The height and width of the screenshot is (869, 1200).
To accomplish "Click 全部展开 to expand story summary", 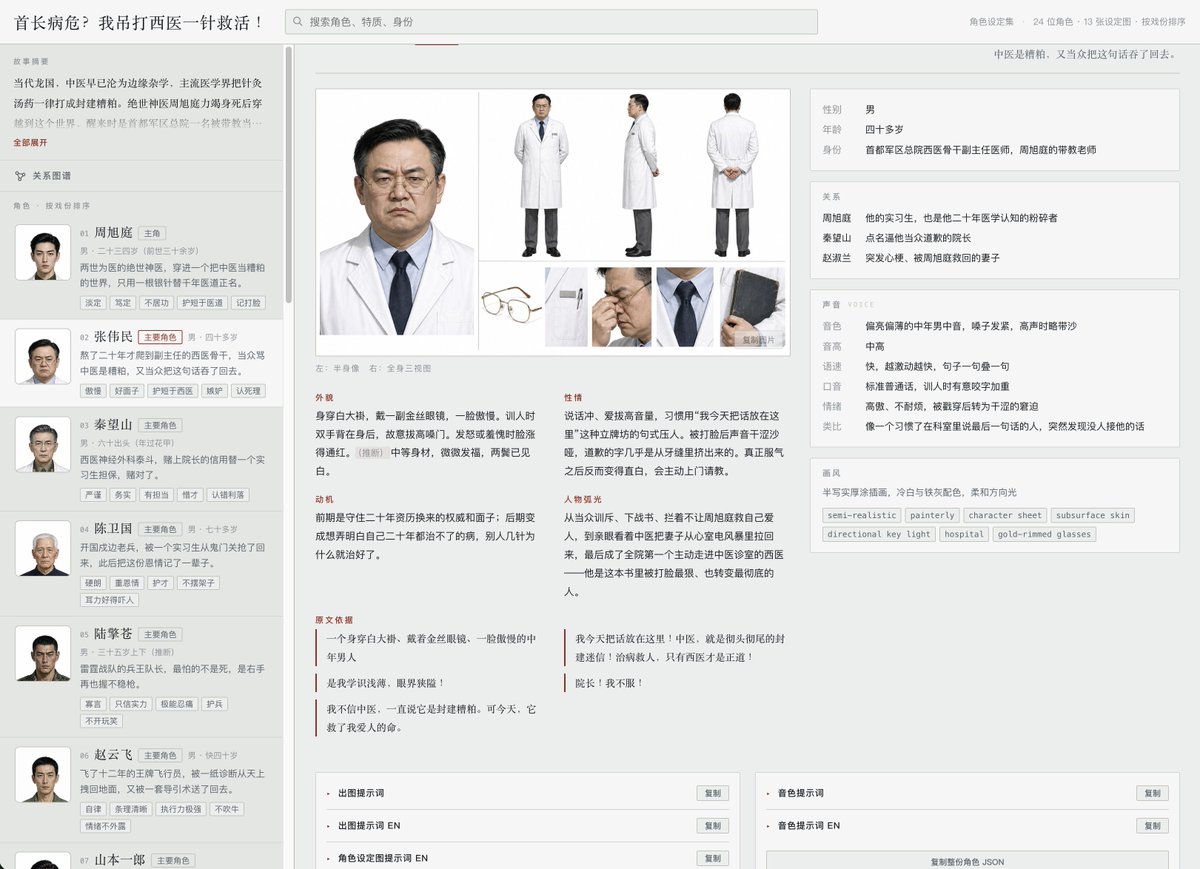I will click(30, 142).
